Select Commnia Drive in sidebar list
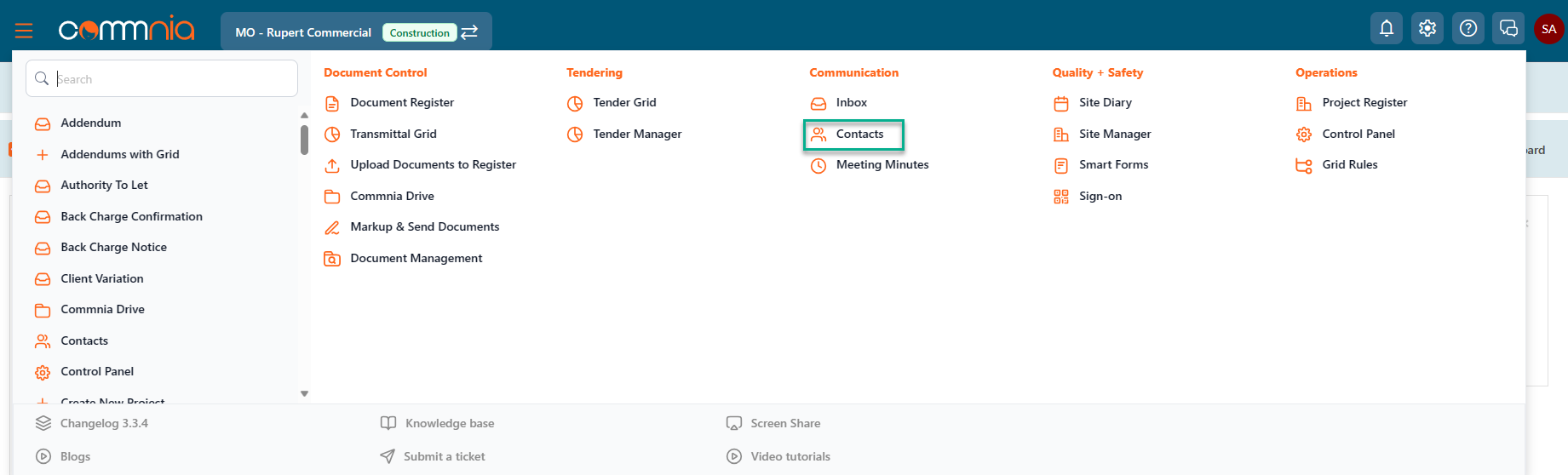The image size is (1568, 475). point(102,309)
